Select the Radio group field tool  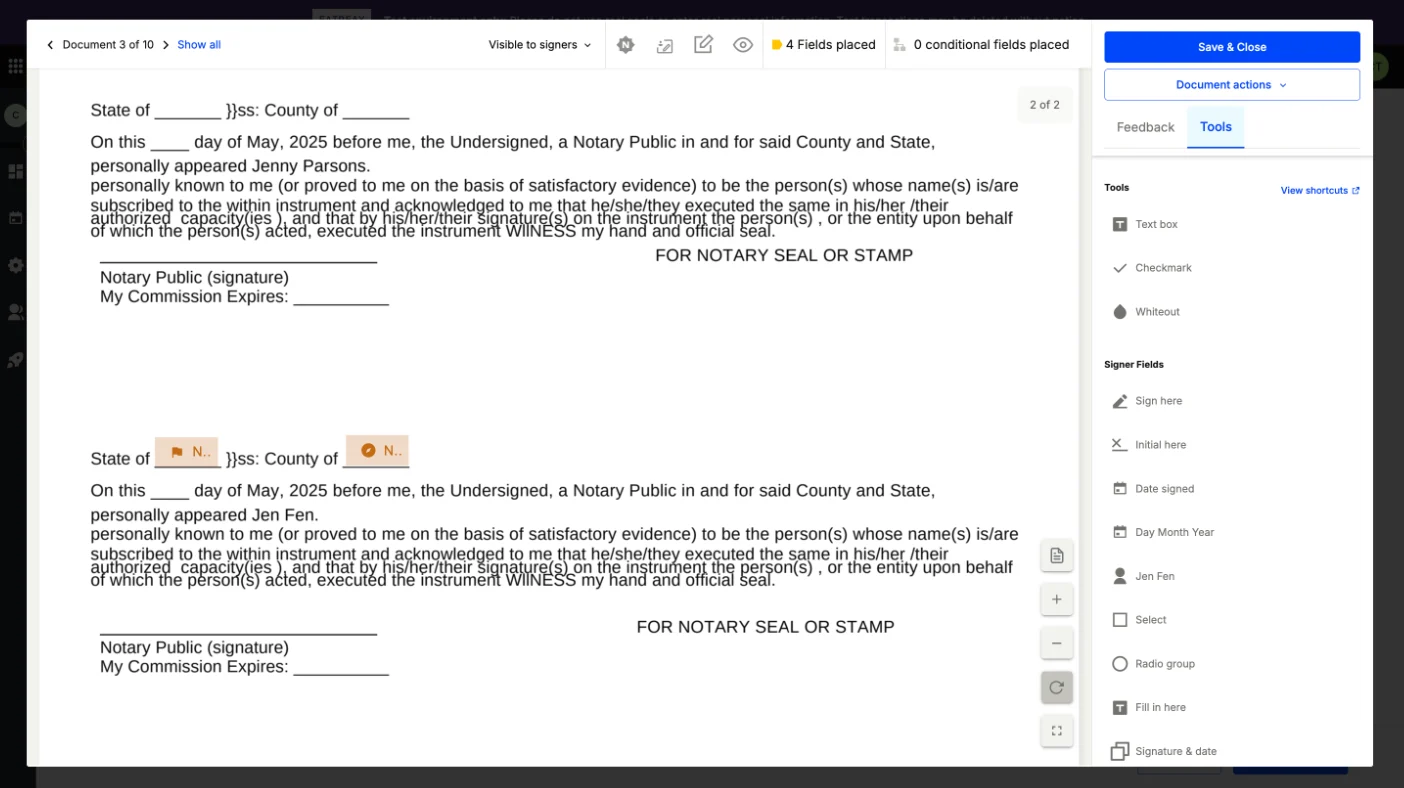click(1153, 664)
